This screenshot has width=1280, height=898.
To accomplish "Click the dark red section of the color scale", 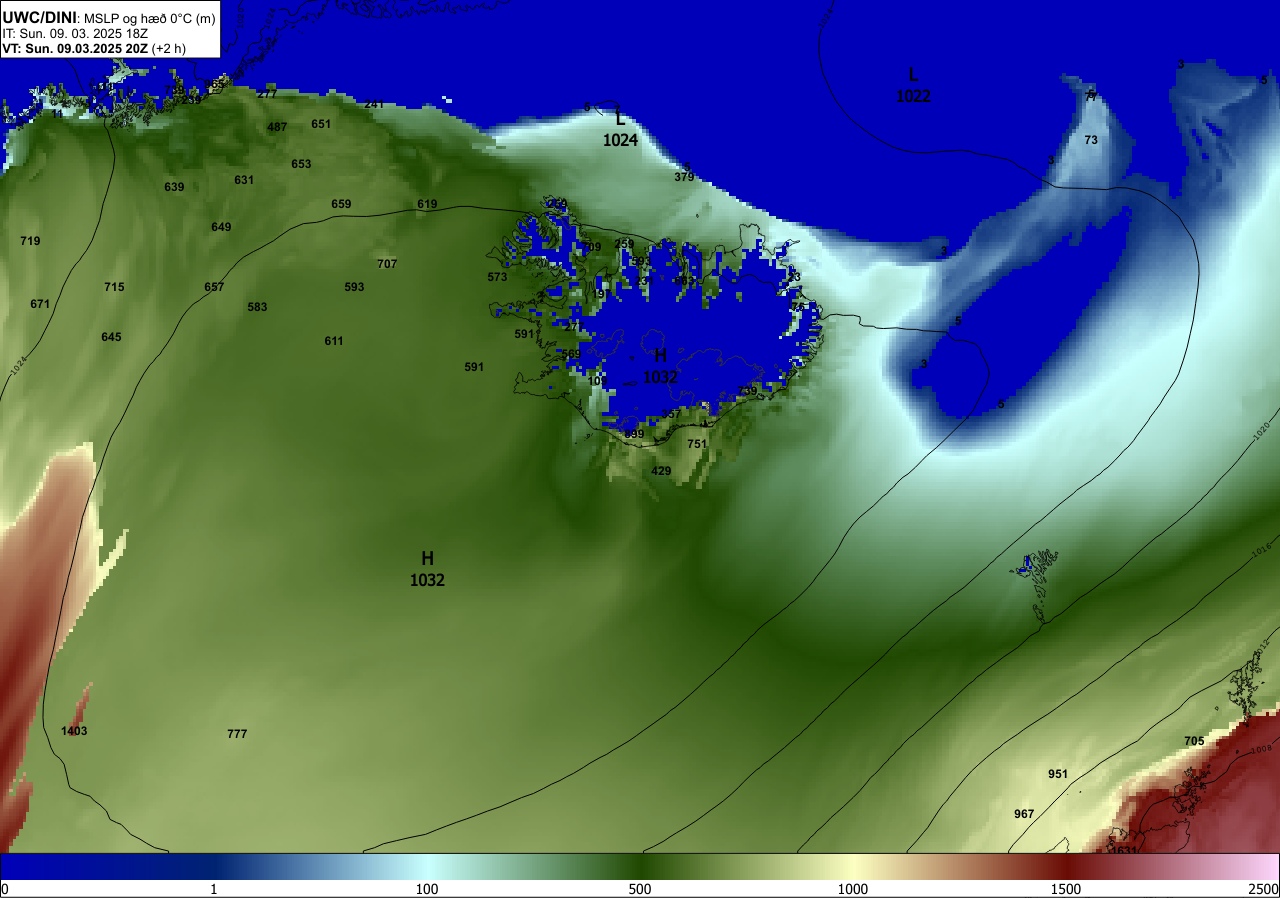I will (1066, 866).
